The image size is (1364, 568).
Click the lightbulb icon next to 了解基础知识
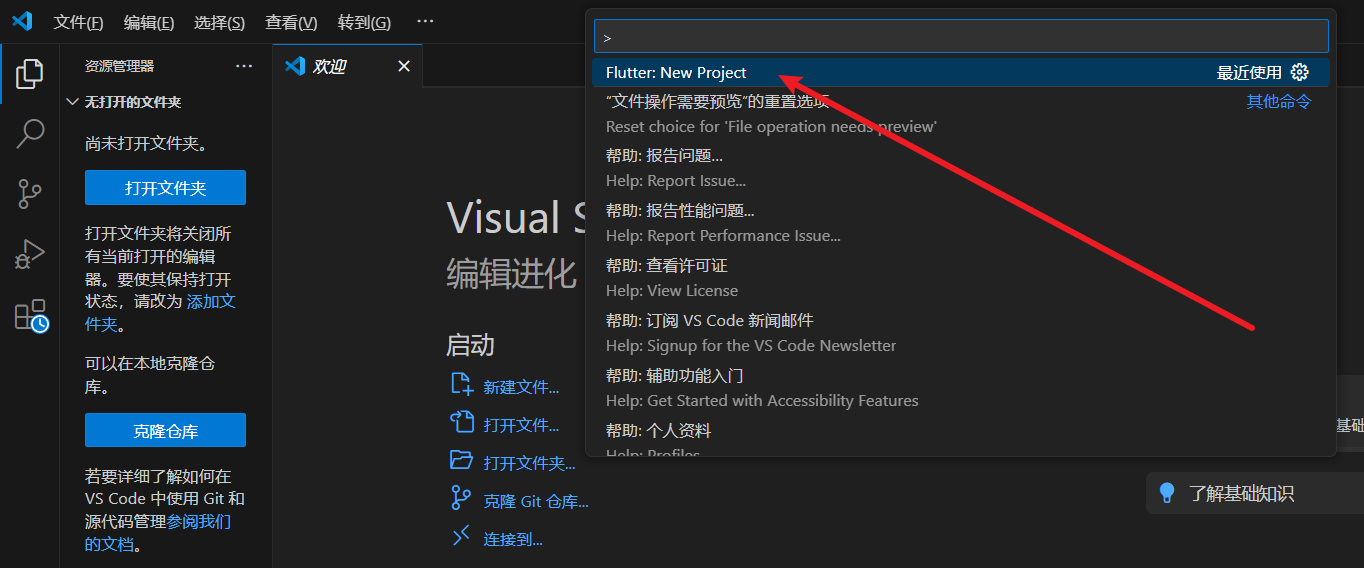point(1166,493)
